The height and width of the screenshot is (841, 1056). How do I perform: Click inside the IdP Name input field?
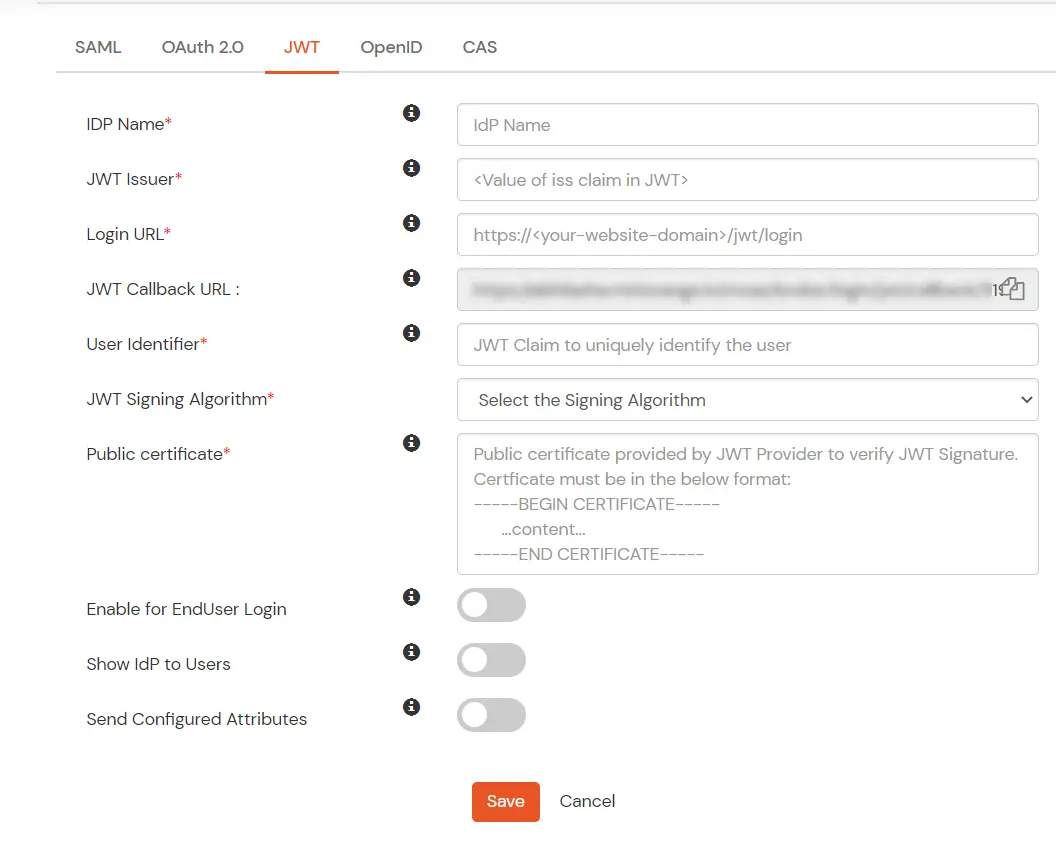coord(747,124)
